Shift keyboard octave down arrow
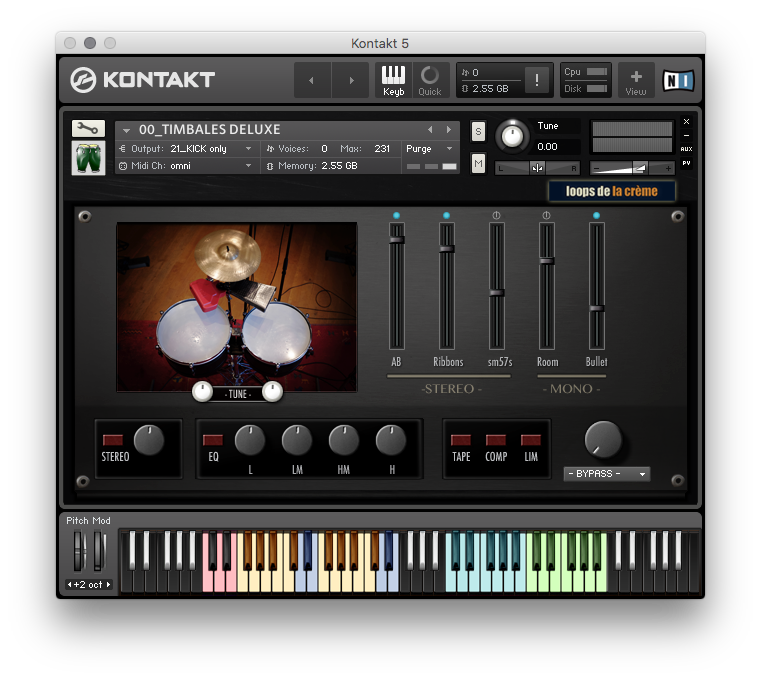The width and height of the screenshot is (761, 679). coord(69,585)
